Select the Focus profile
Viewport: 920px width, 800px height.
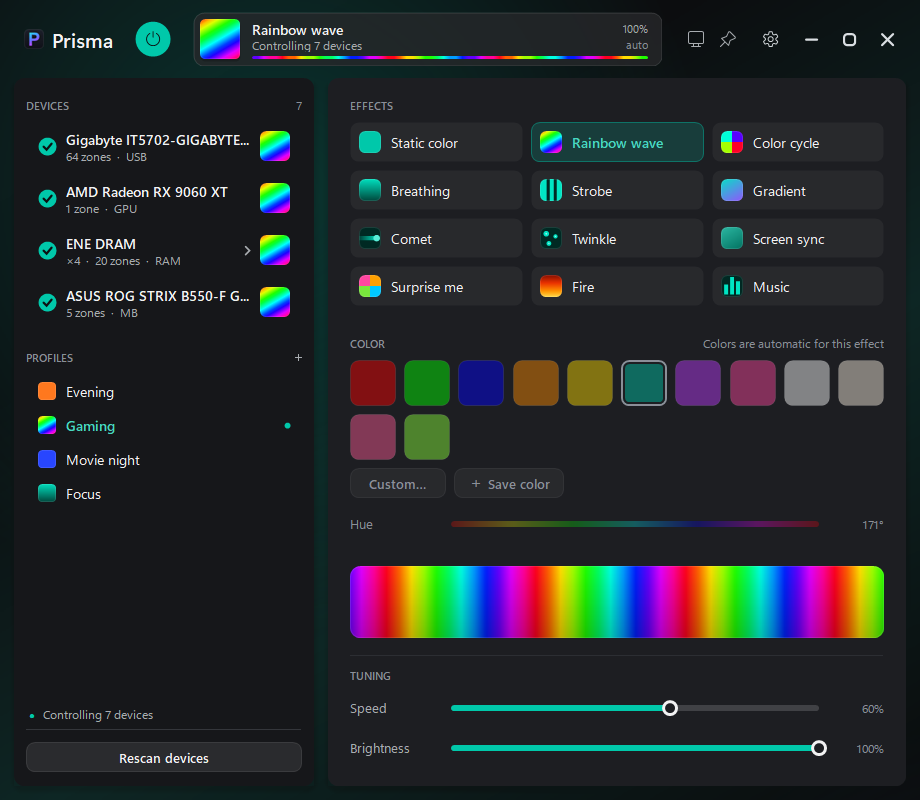point(164,494)
